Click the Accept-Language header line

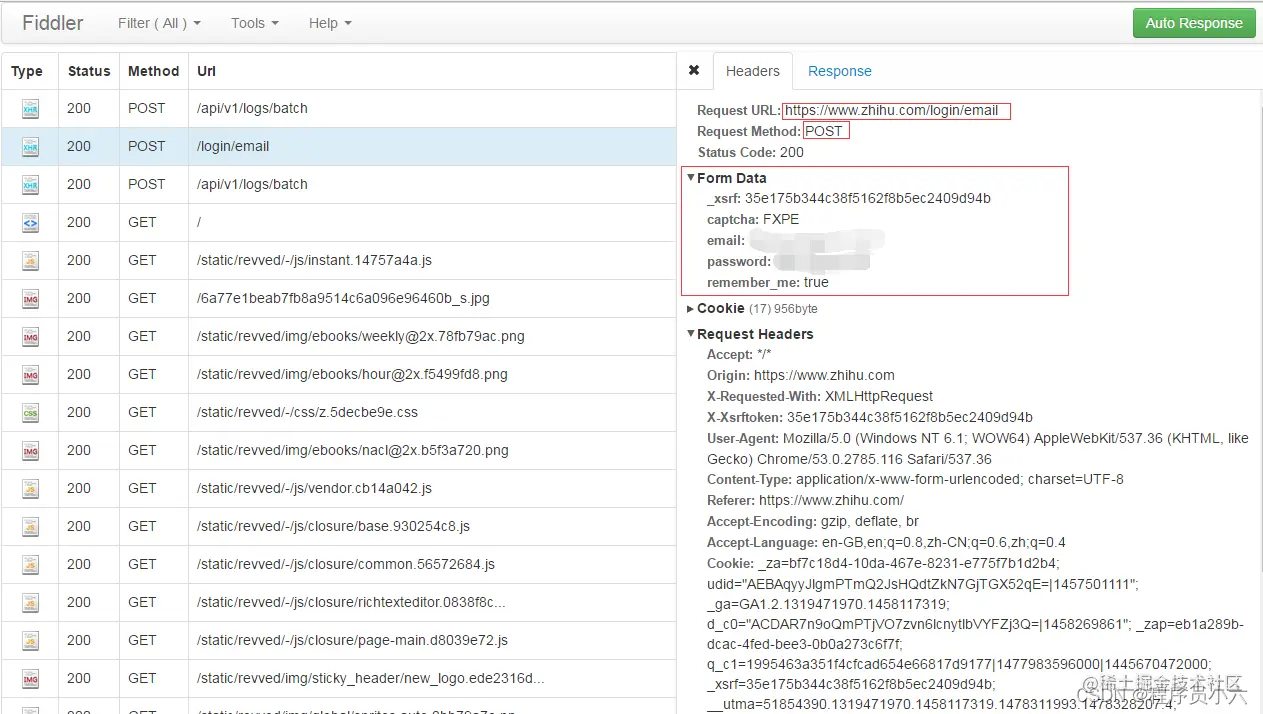coord(886,542)
